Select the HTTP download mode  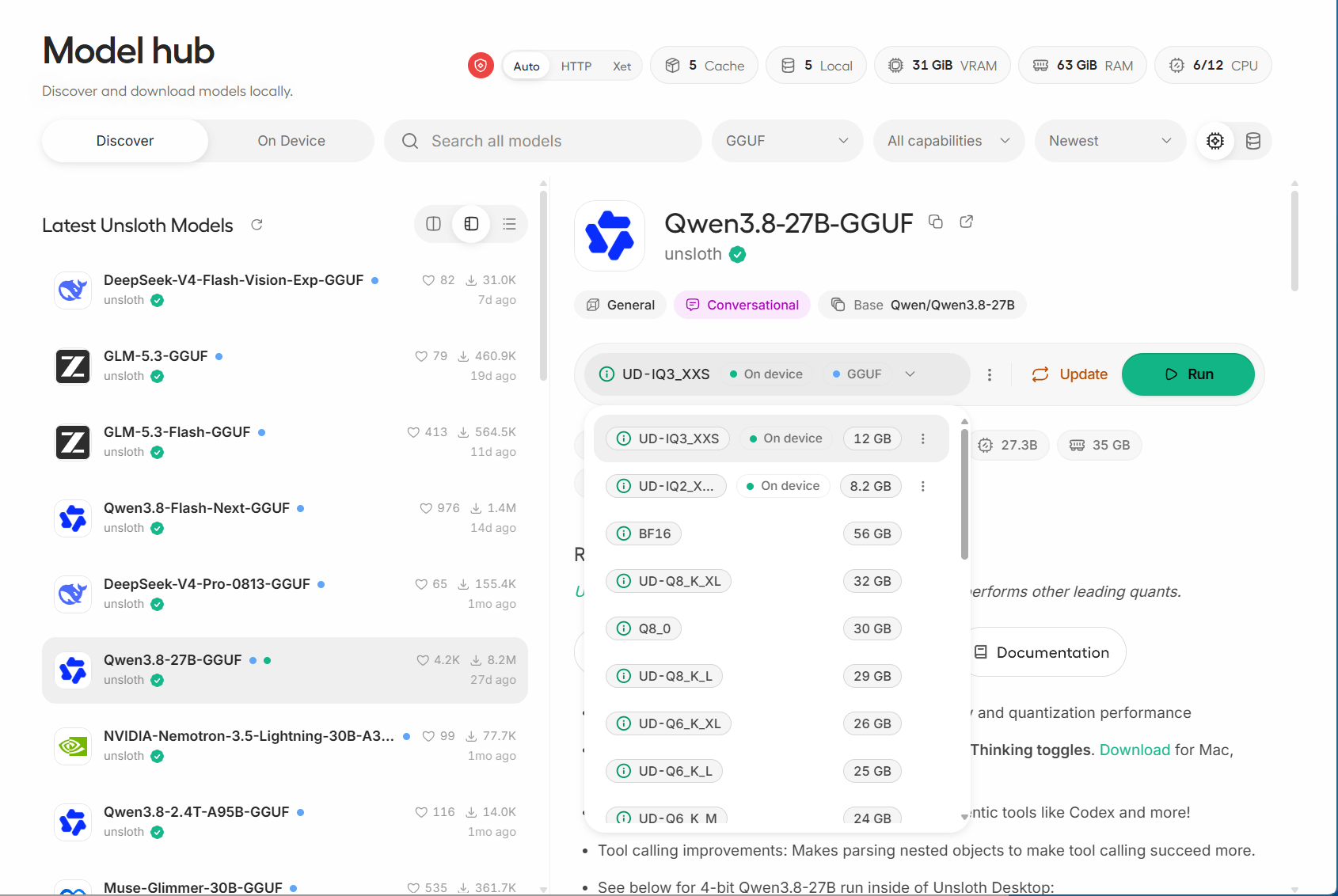(x=576, y=66)
